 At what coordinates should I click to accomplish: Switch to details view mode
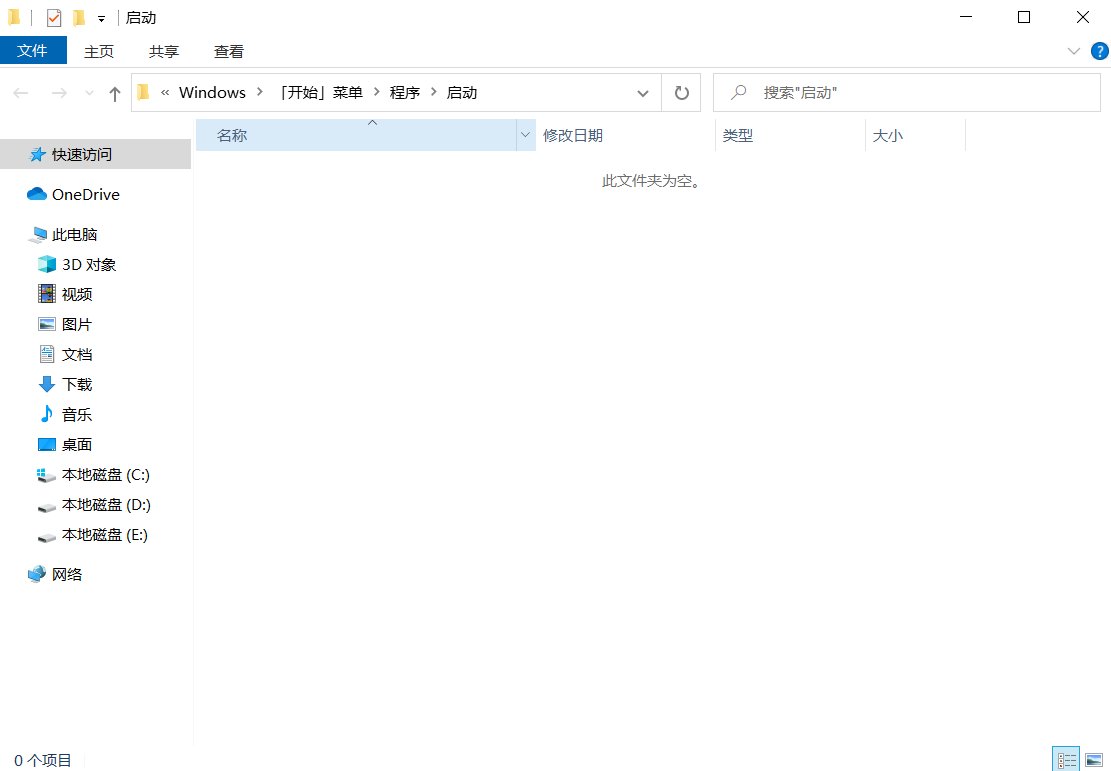click(x=1065, y=758)
